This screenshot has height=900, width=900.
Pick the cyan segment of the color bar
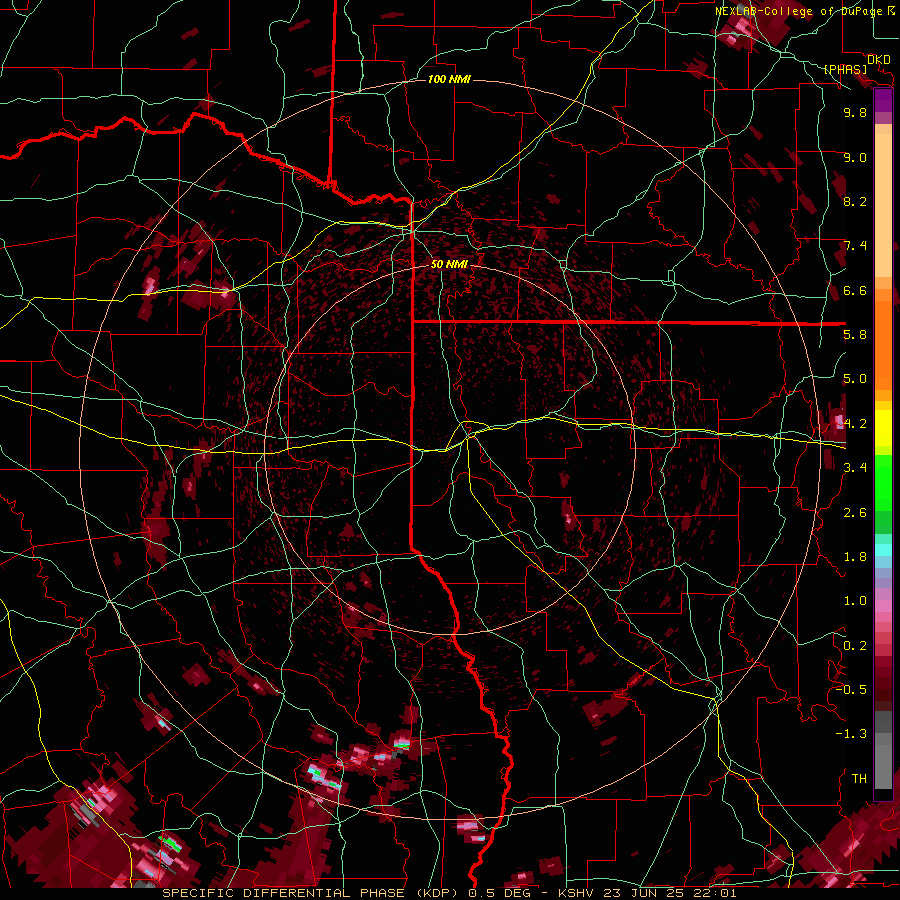pos(883,549)
